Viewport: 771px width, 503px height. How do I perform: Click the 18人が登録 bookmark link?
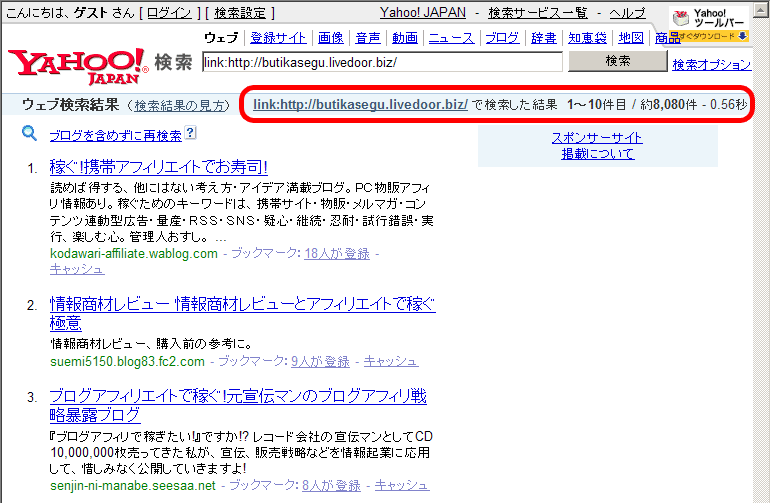coord(337,254)
